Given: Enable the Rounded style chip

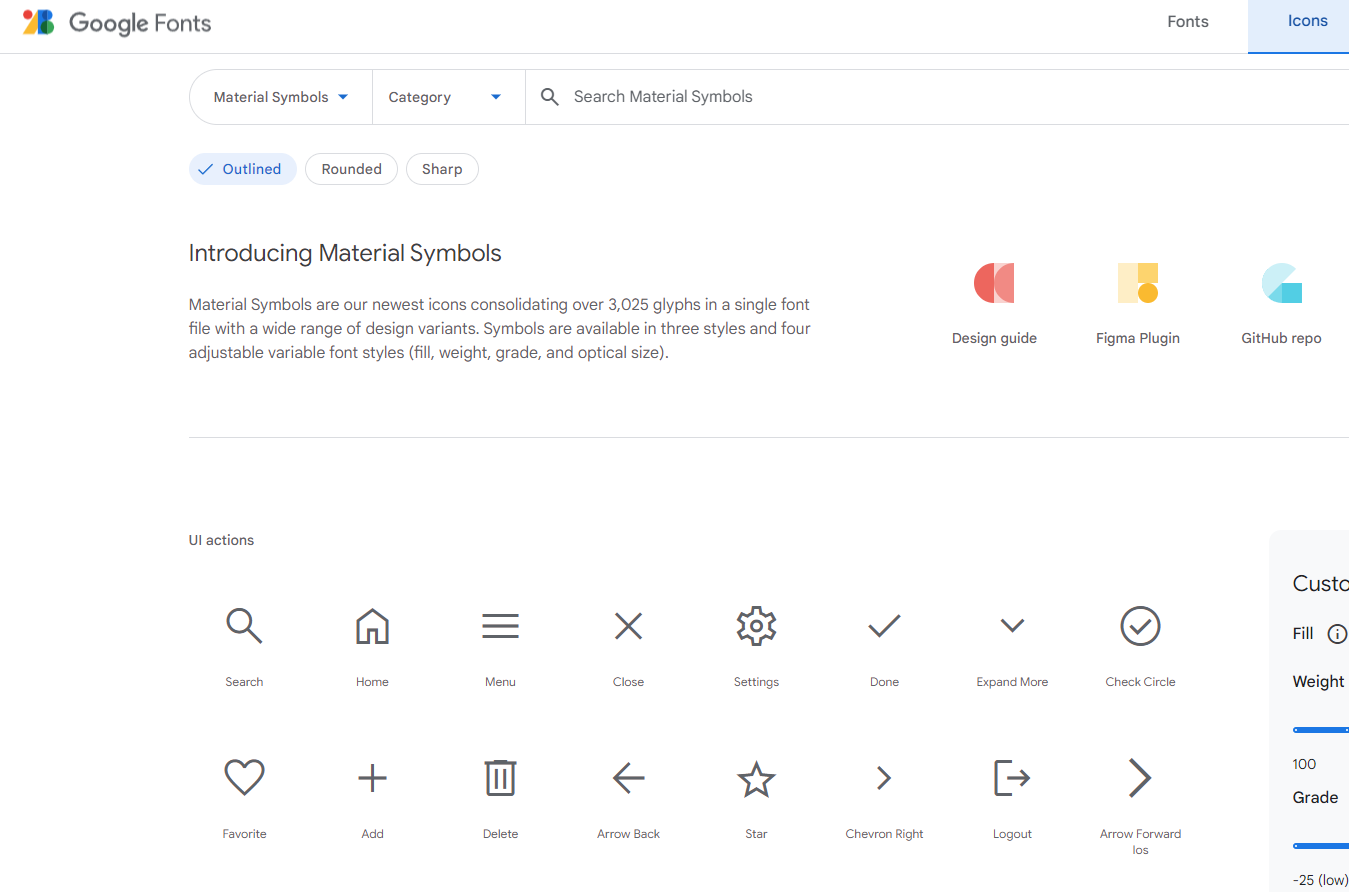Looking at the screenshot, I should coord(351,169).
